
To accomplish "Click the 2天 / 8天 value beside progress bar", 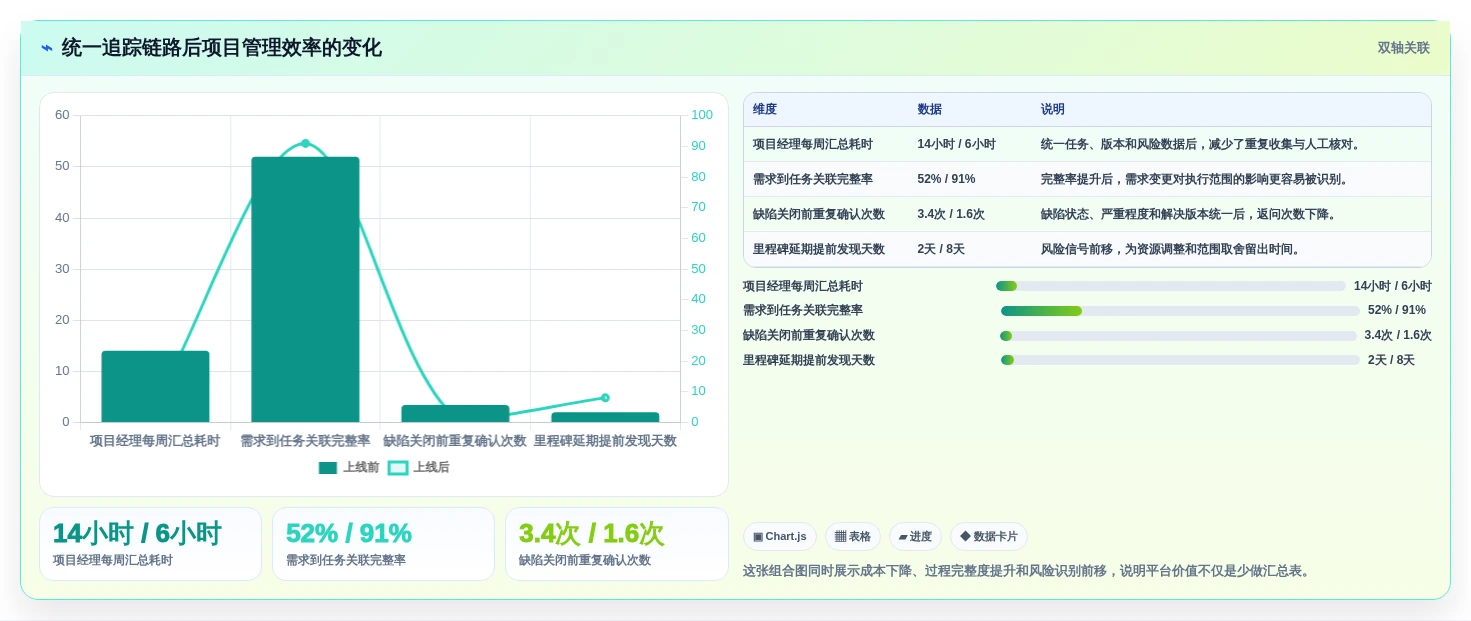I will click(1391, 360).
